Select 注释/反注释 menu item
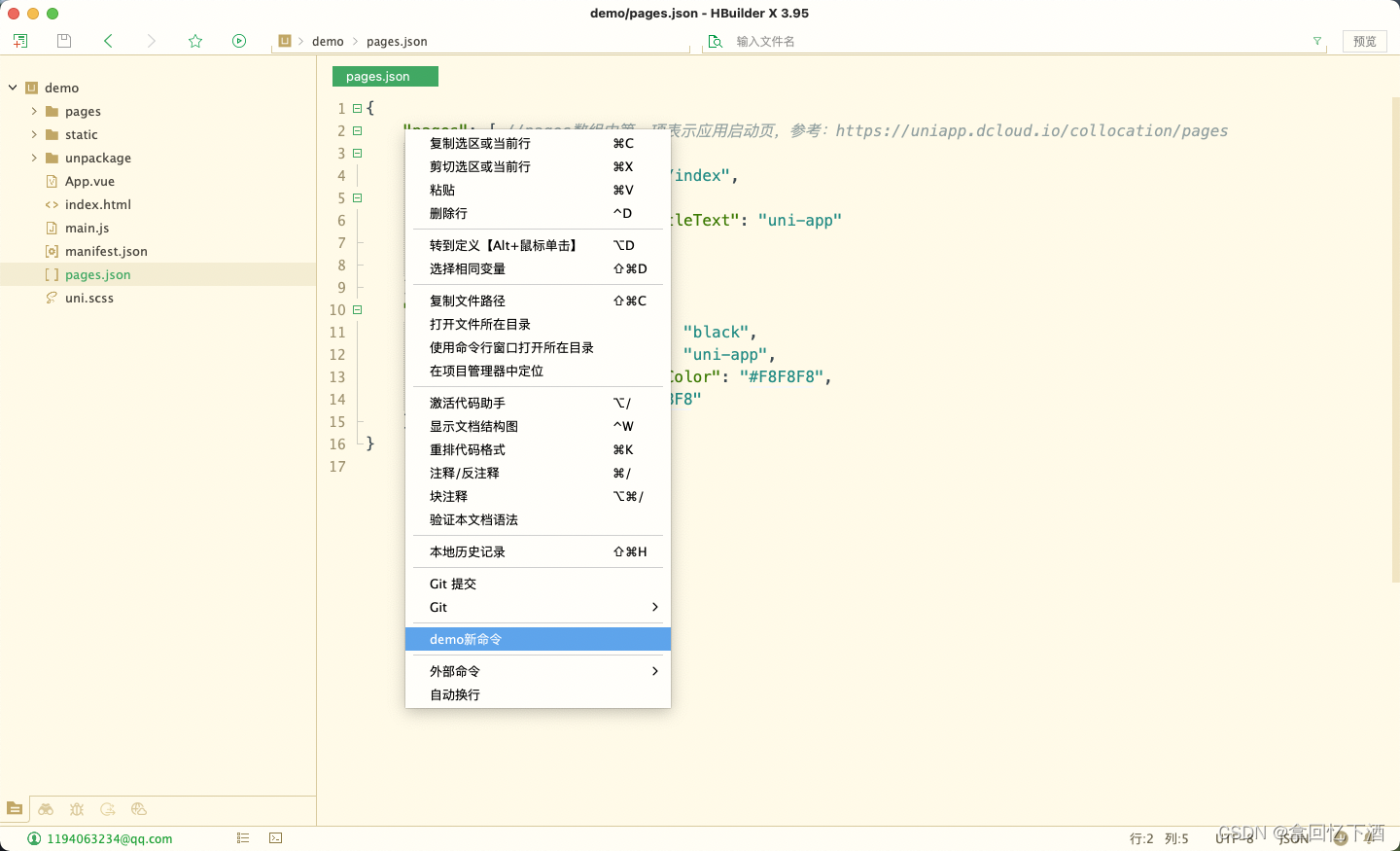This screenshot has height=851, width=1400. pos(538,473)
